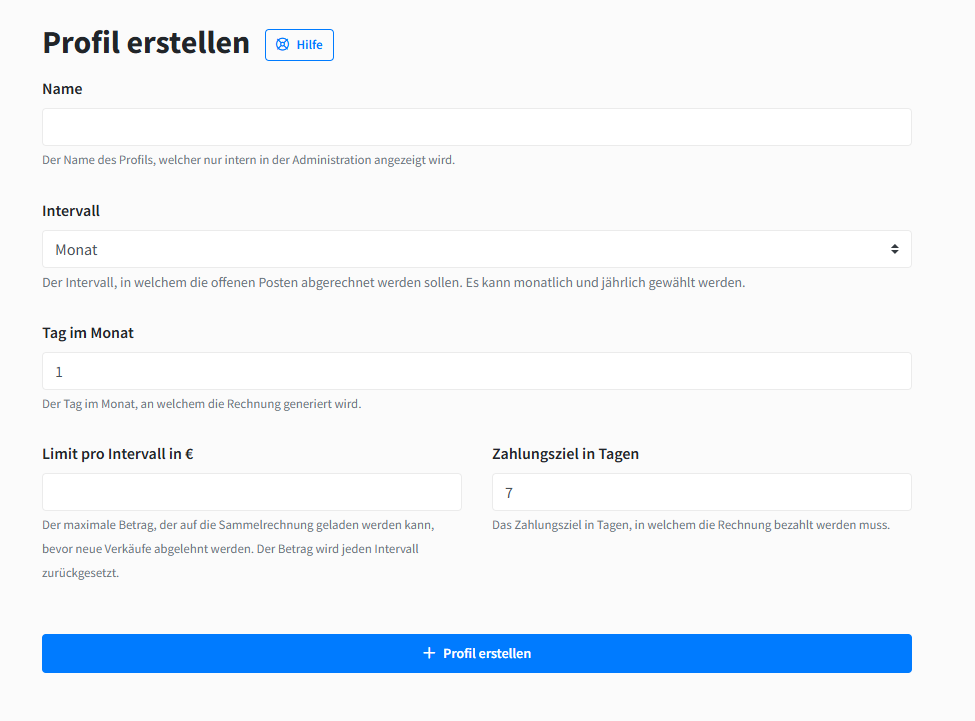This screenshot has width=975, height=721.
Task: Submit with the blue Profil erstellen button
Action: (x=477, y=653)
